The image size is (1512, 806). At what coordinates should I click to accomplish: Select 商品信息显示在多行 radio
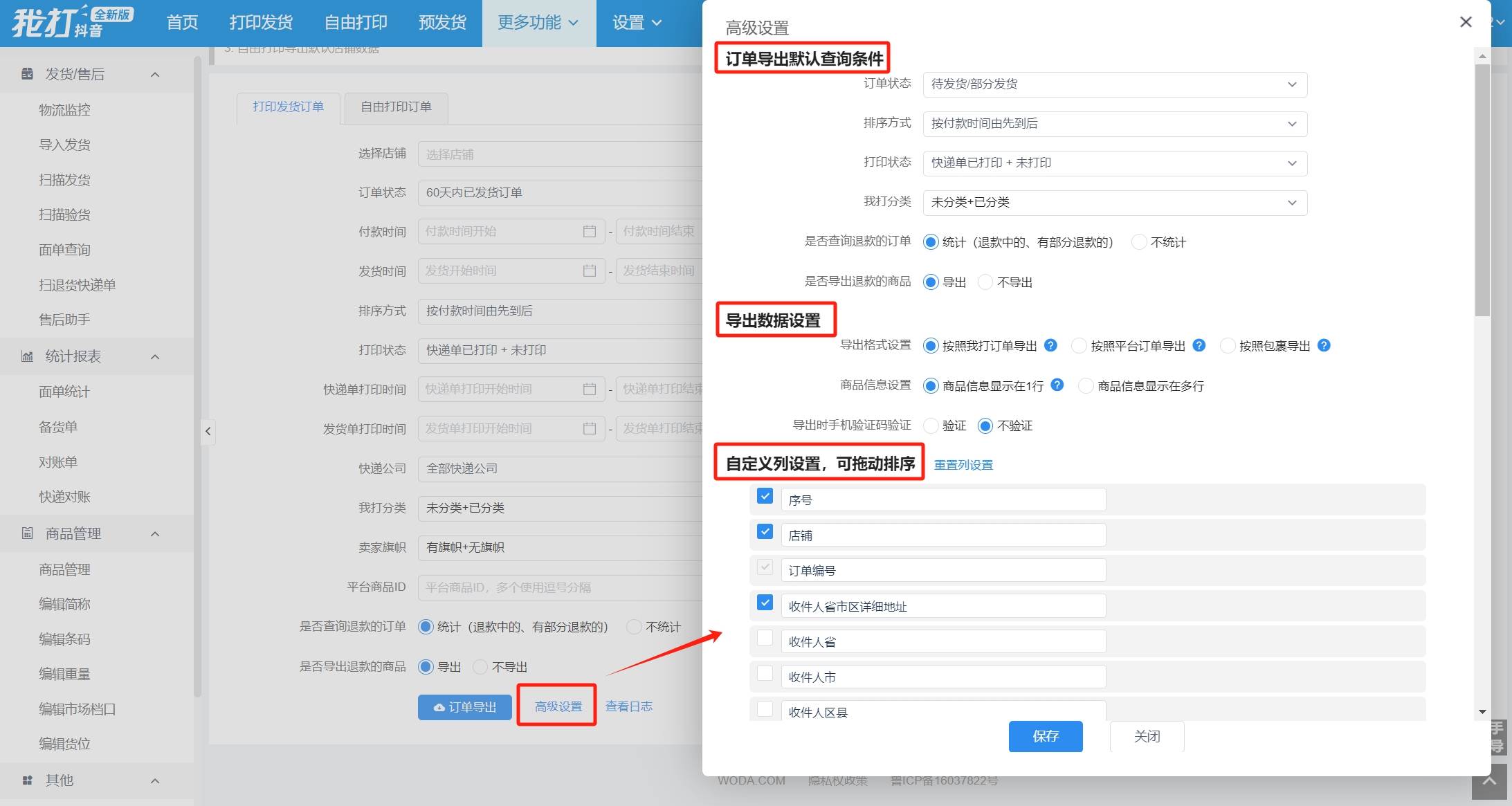(x=1086, y=386)
